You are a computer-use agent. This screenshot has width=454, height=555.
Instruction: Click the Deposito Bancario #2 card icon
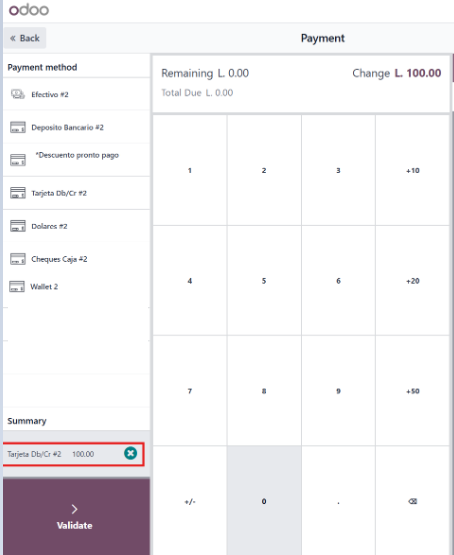click(18, 127)
